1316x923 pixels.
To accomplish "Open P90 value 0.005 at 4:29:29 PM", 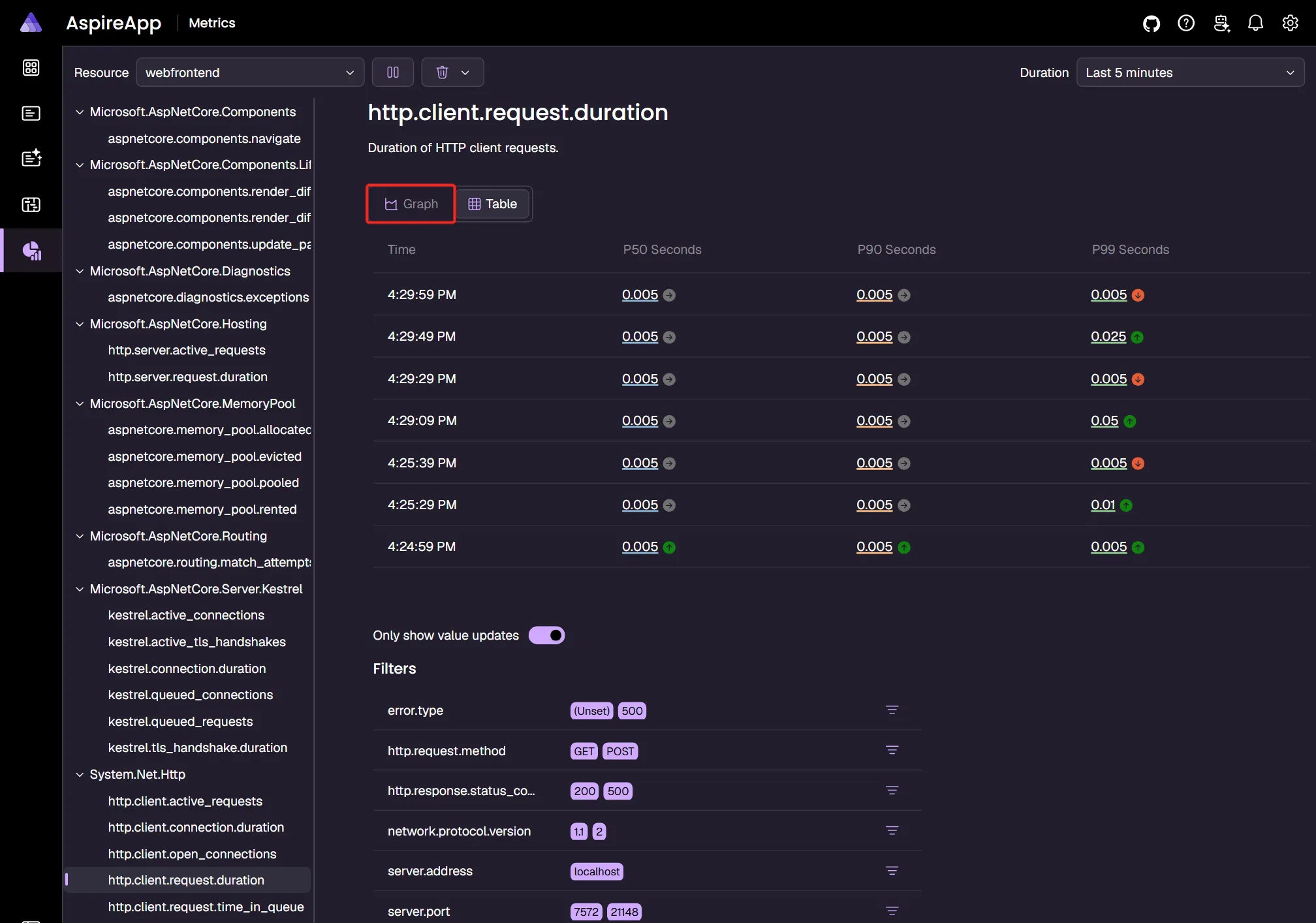I will pos(874,379).
